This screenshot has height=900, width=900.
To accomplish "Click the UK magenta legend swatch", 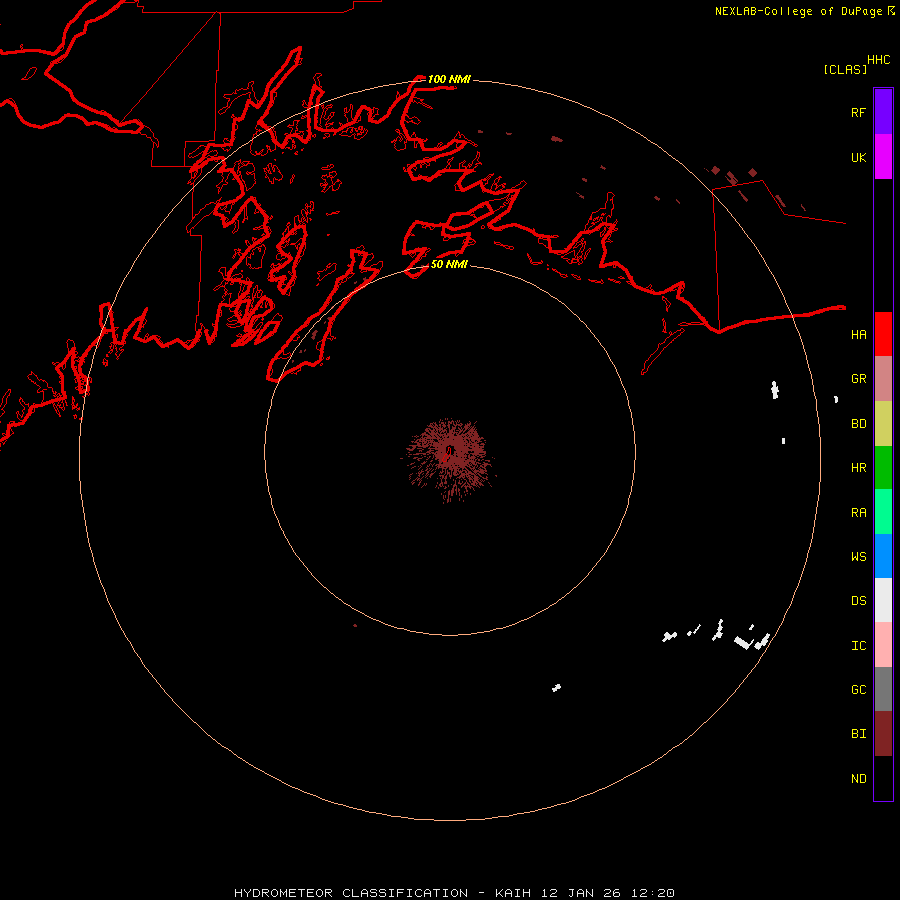I will 883,157.
